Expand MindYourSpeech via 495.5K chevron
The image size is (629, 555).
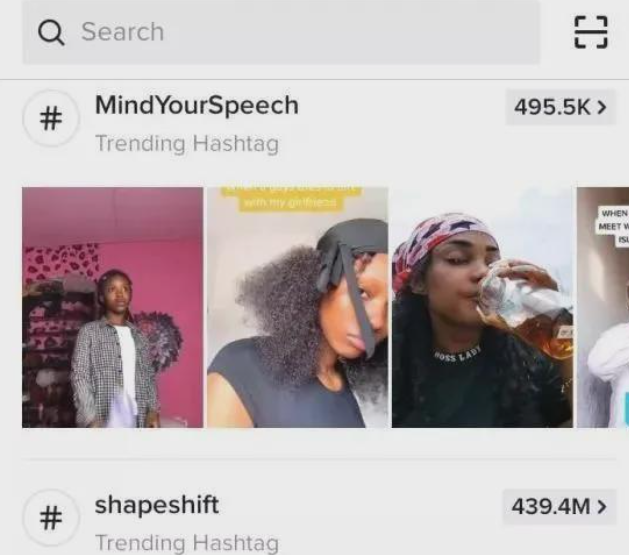pos(601,107)
